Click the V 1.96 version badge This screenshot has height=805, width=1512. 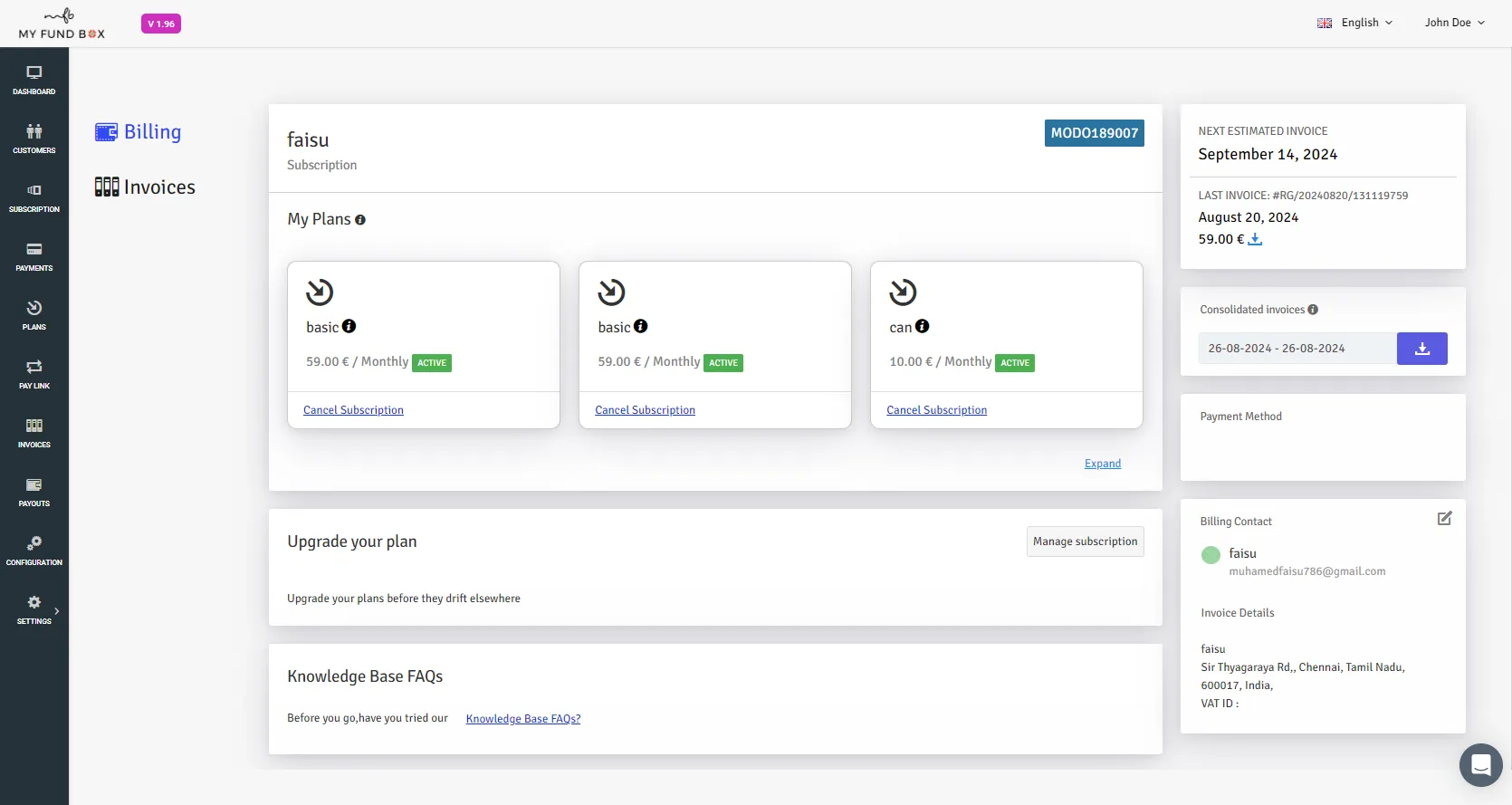point(161,24)
